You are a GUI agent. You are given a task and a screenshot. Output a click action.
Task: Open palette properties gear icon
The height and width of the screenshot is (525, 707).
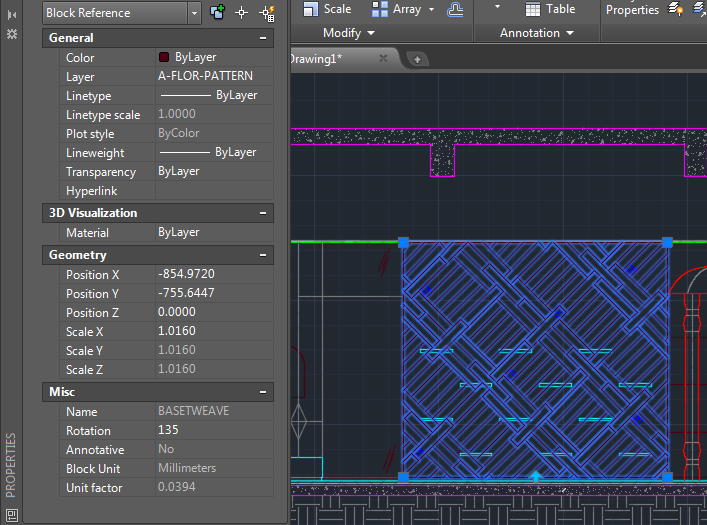(x=12, y=34)
